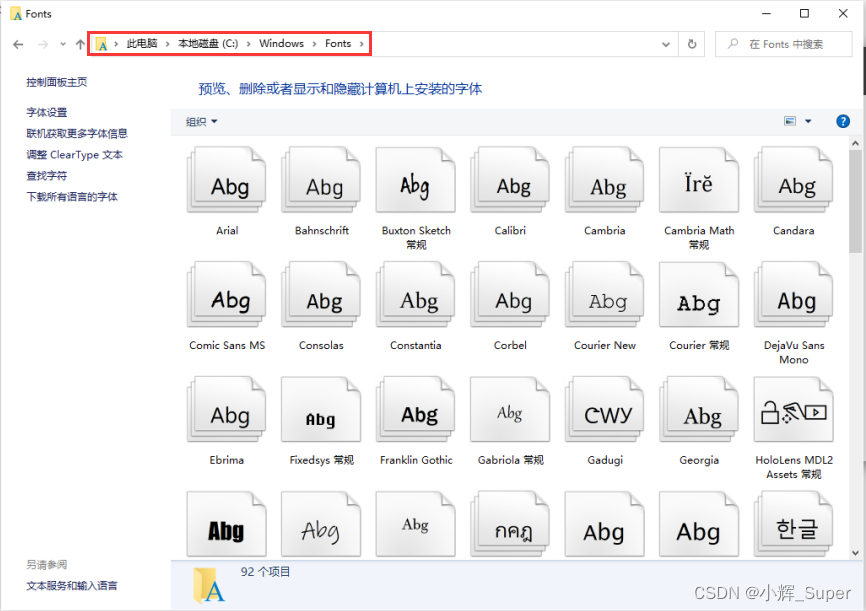
Task: Select the DejaVu Sans Mono font icon
Action: coord(793,295)
